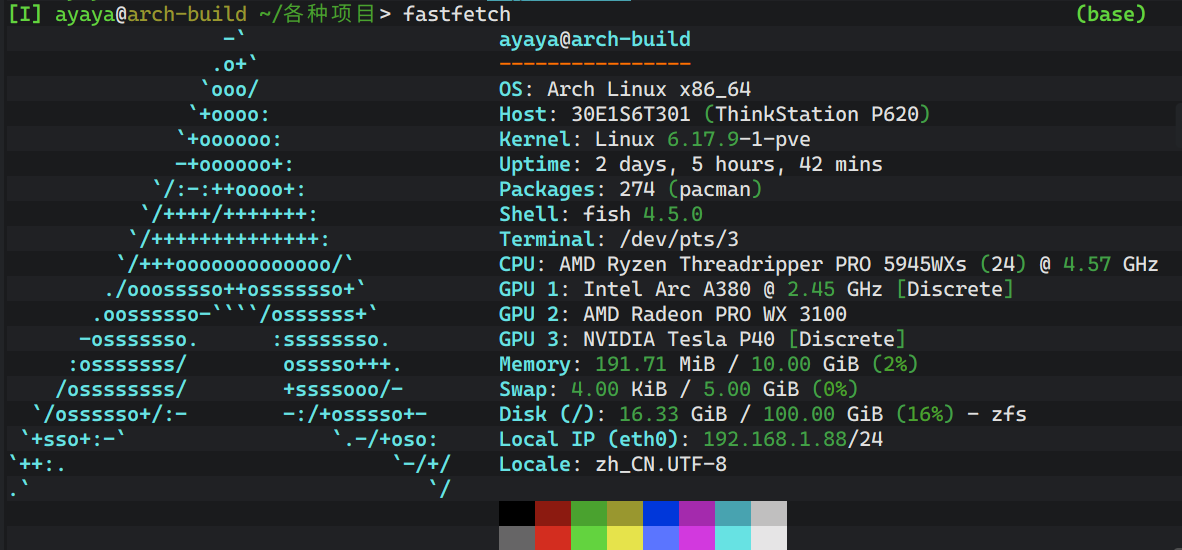Click the dark red color block
1182x550 pixels.
click(x=553, y=513)
